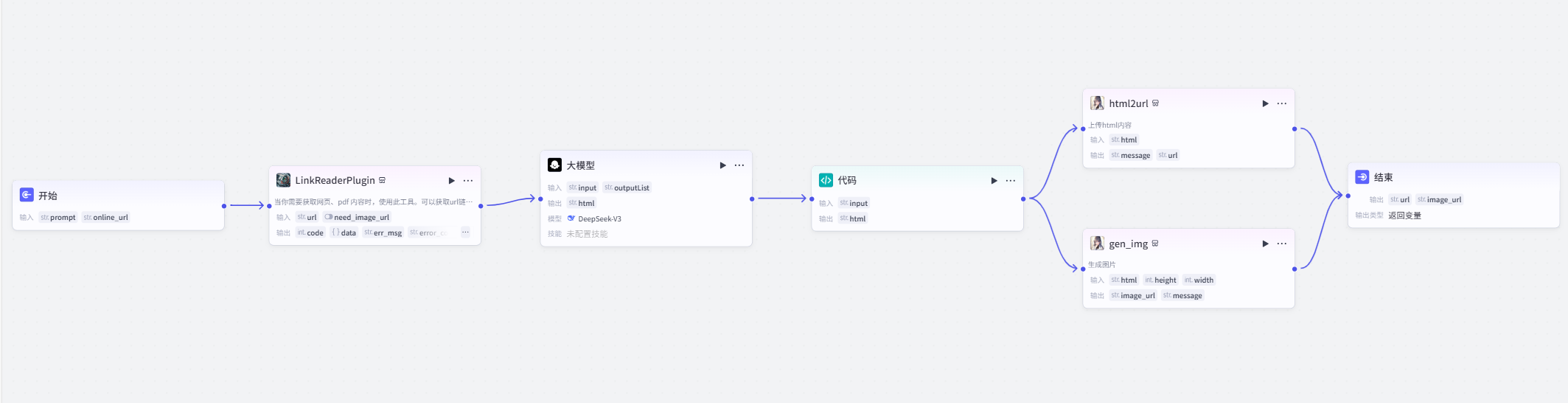Viewport: 1568px width, 403px height.
Task: Click the 代码 node code icon
Action: 826,180
